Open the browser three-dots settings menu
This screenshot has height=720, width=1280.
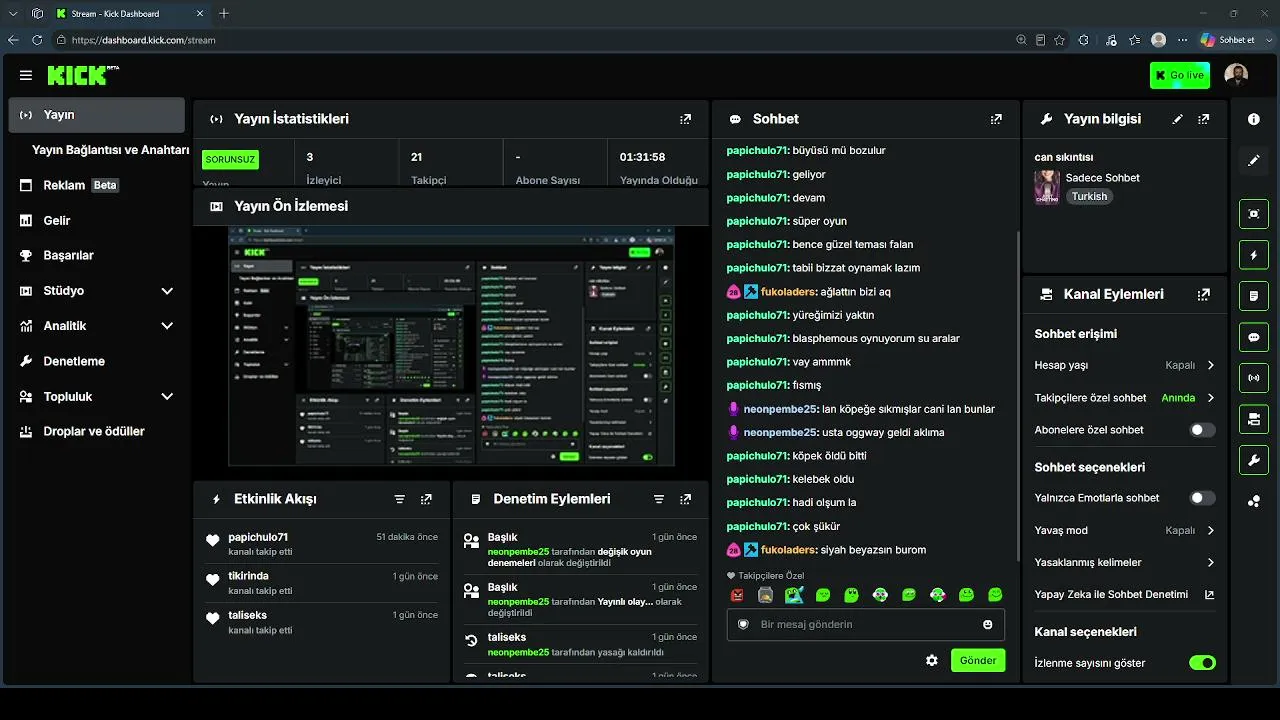tap(1183, 40)
